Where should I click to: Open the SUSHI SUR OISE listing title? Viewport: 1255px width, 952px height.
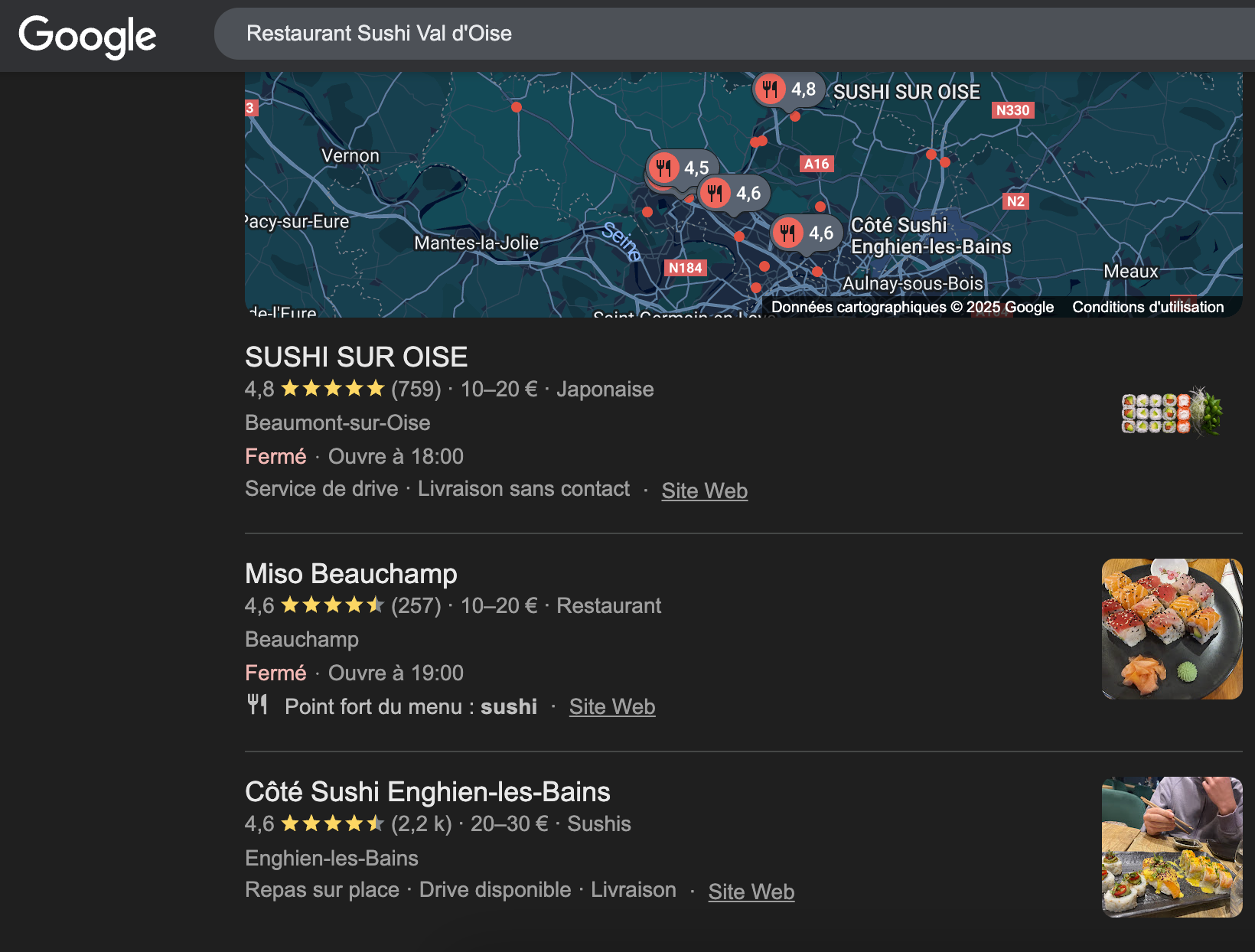coord(356,357)
